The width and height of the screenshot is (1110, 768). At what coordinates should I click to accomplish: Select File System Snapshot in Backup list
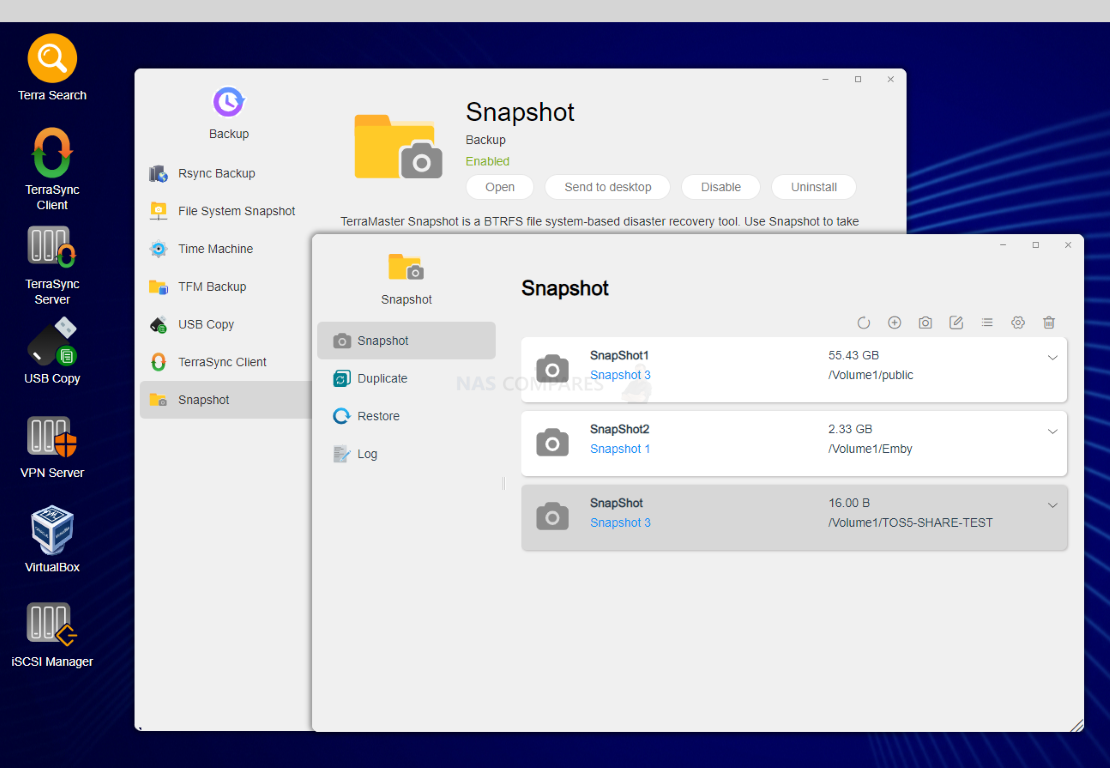225,211
